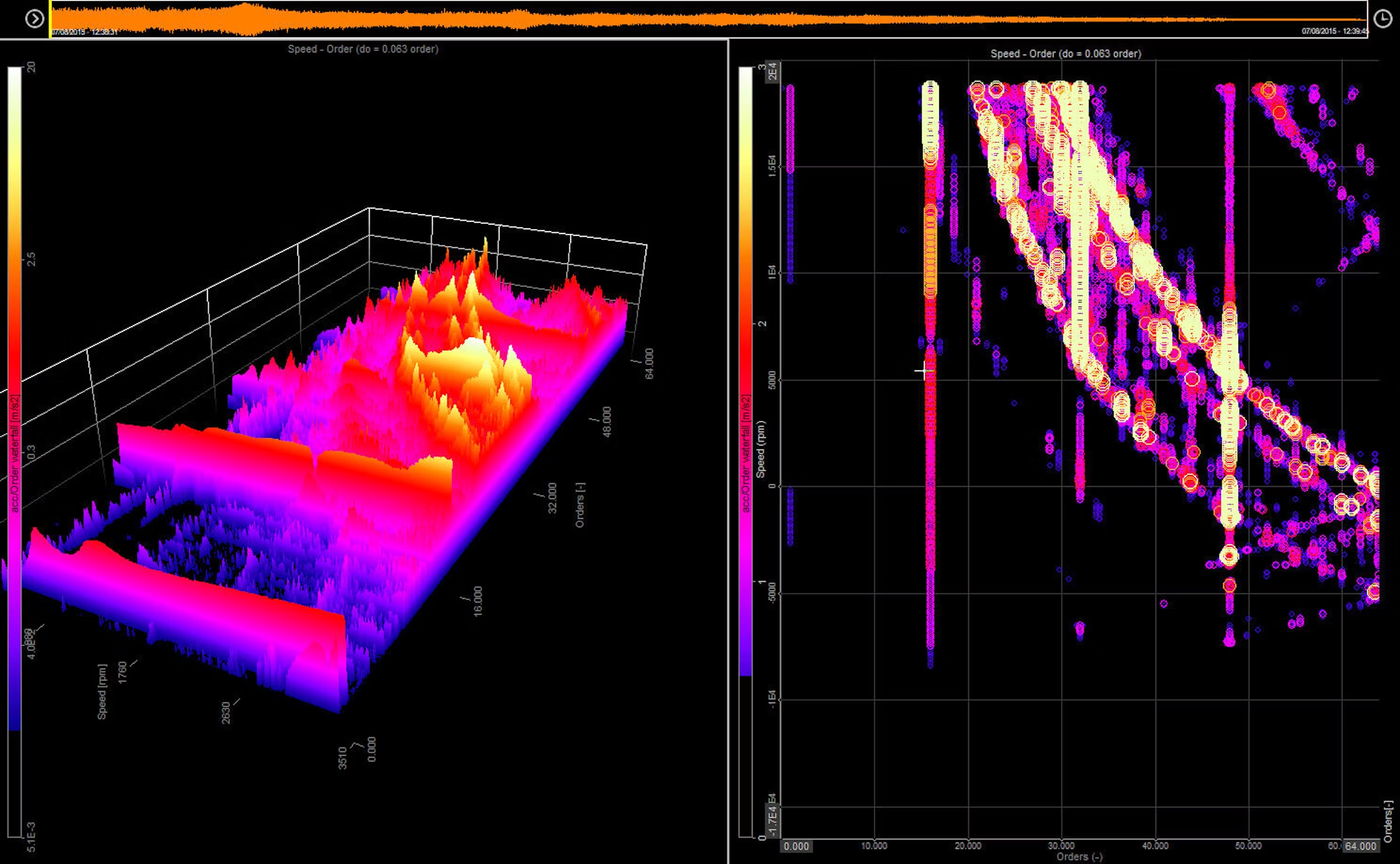Screen dimensions: 1400x864
Task: Click the 20 maximum value on the left color scale
Action: (x=31, y=66)
